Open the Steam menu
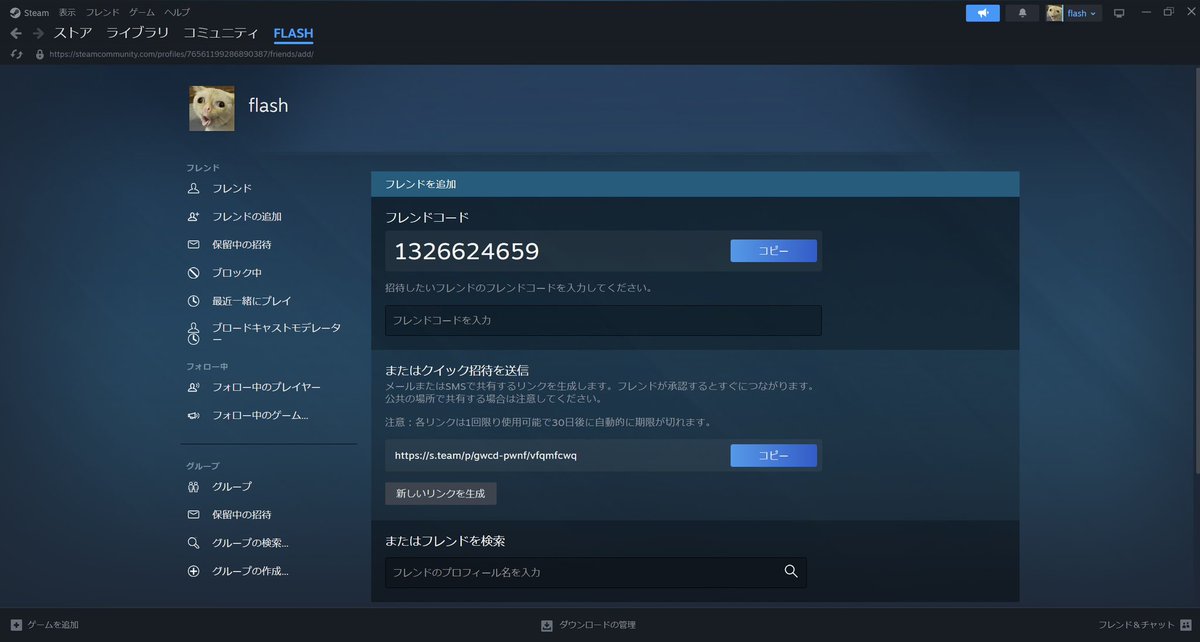Viewport: 1200px width, 642px height. click(x=36, y=13)
